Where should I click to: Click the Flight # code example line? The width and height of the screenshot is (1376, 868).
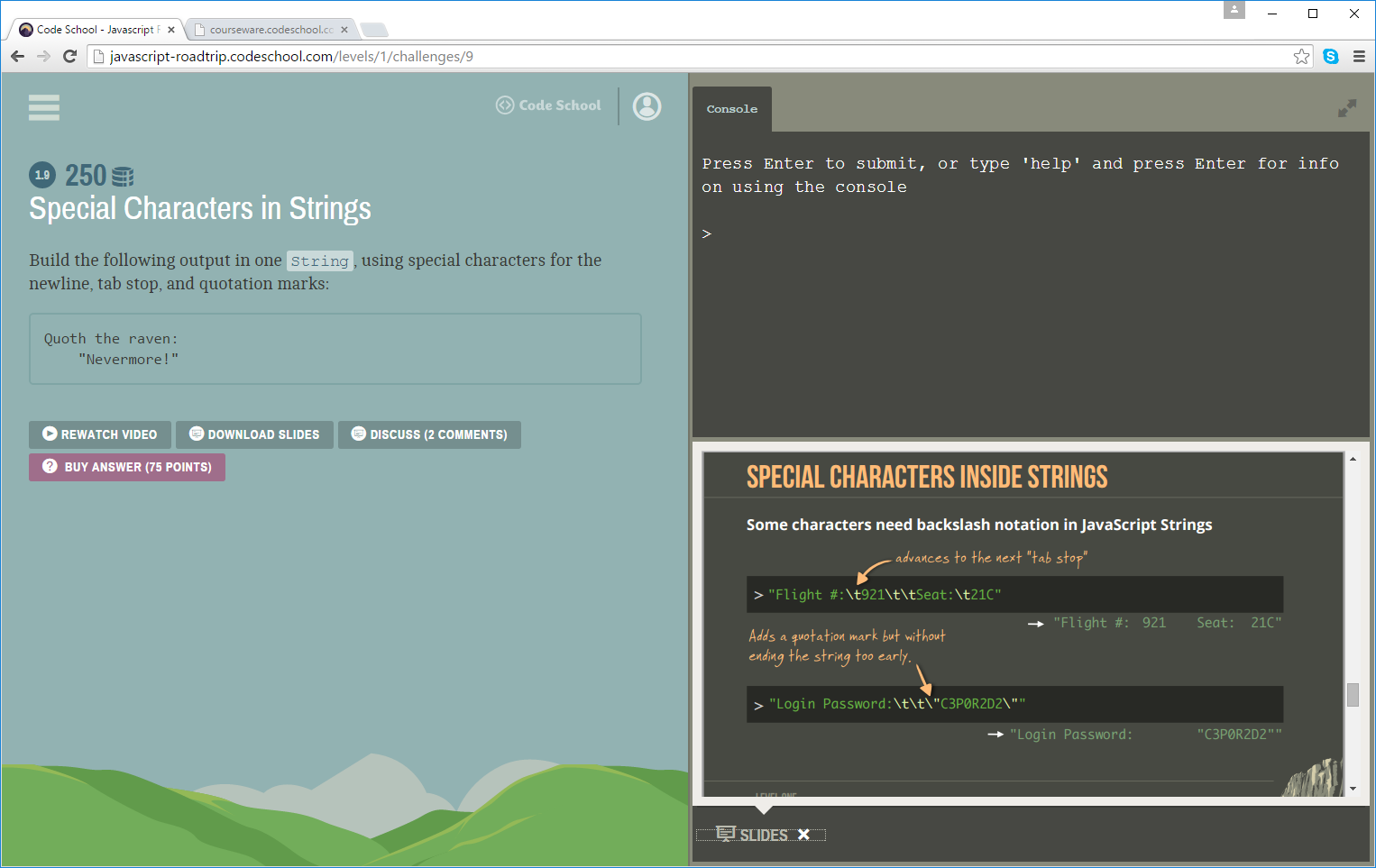pos(1014,595)
